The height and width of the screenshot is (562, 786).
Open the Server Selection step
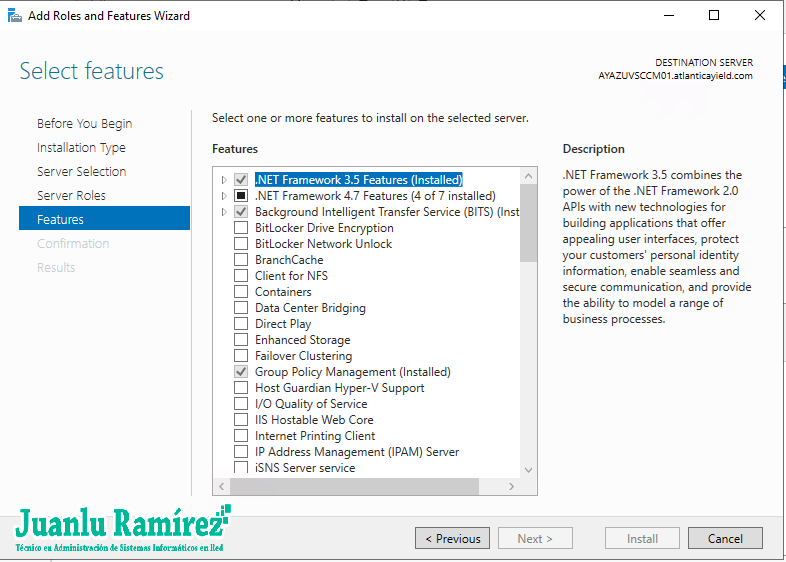(x=81, y=172)
